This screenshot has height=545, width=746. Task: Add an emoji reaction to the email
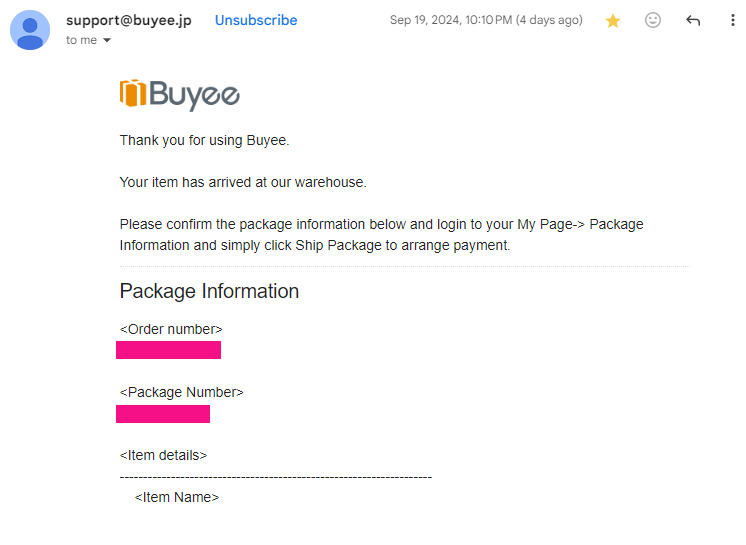[x=653, y=21]
